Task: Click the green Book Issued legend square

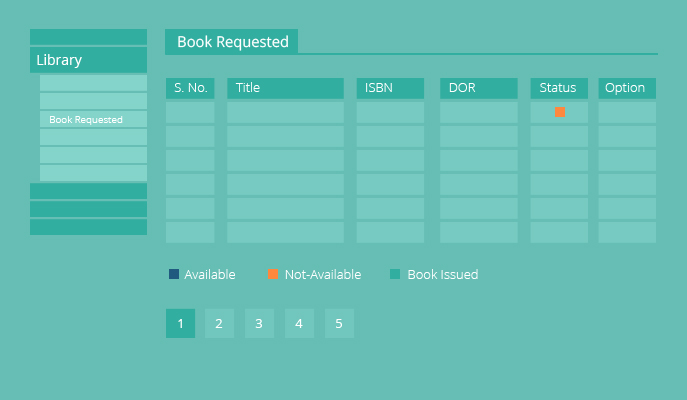Action: [394, 274]
